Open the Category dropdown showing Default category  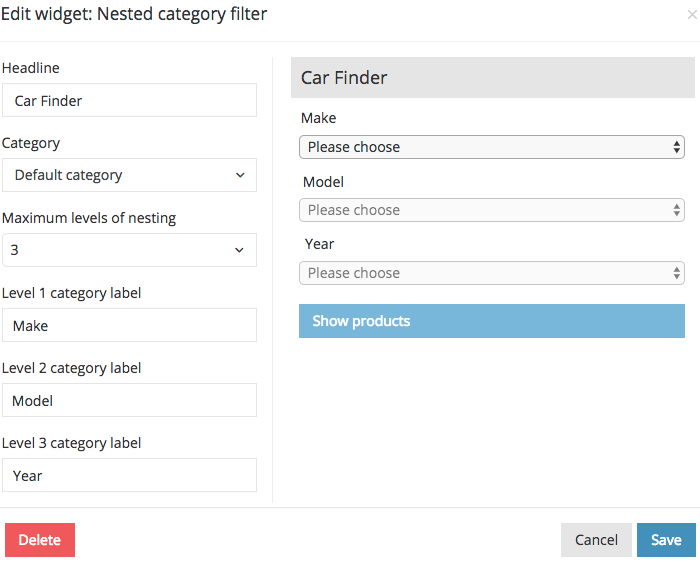[129, 175]
